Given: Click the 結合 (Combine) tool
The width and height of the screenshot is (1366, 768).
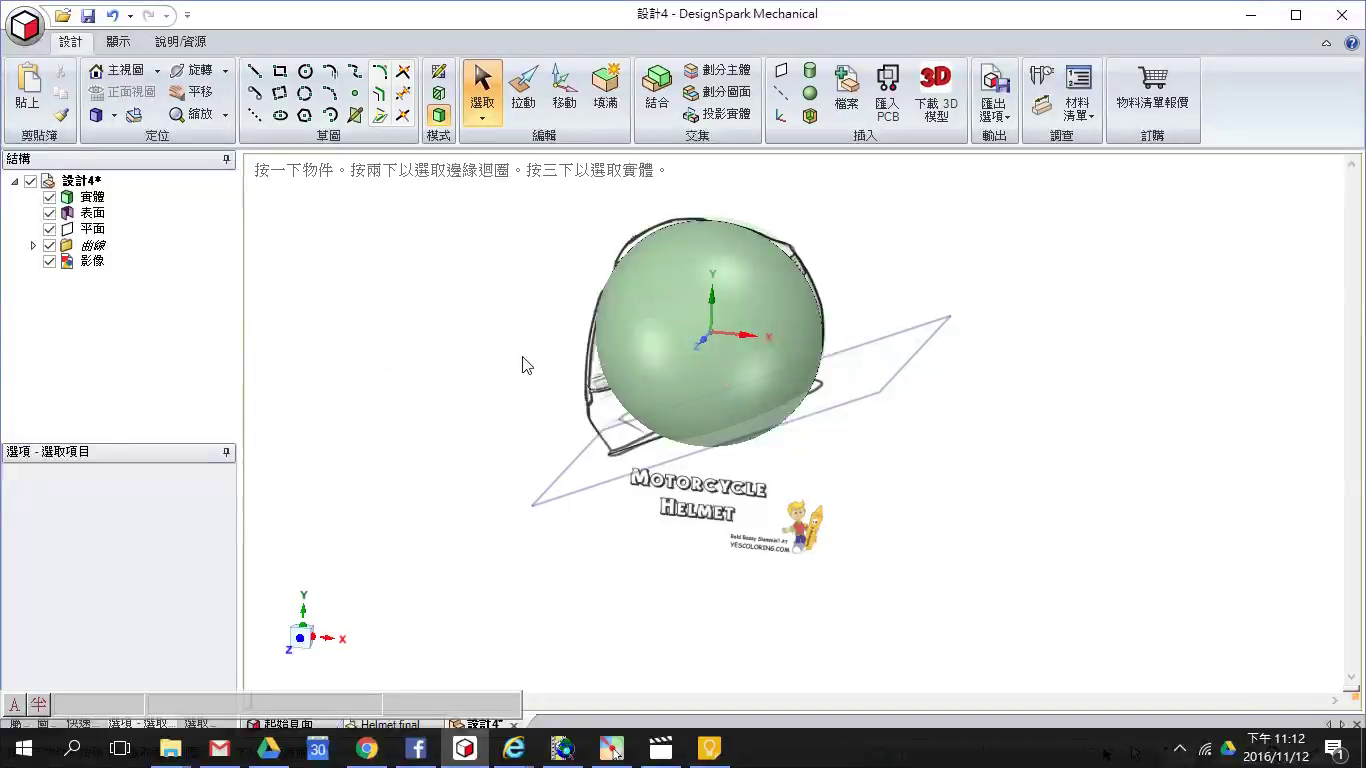Looking at the screenshot, I should pyautogui.click(x=657, y=87).
